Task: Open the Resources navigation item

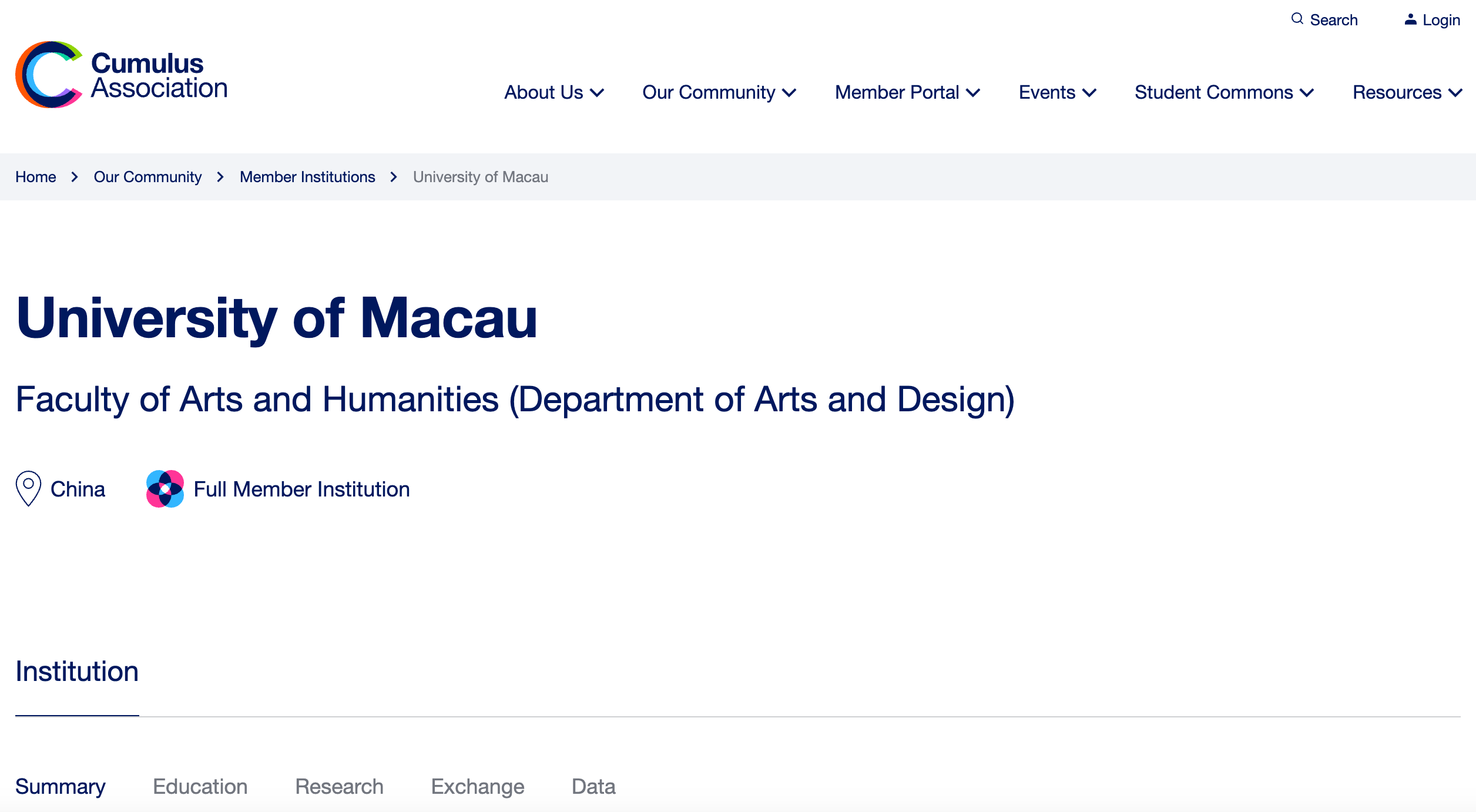Action: tap(1397, 92)
